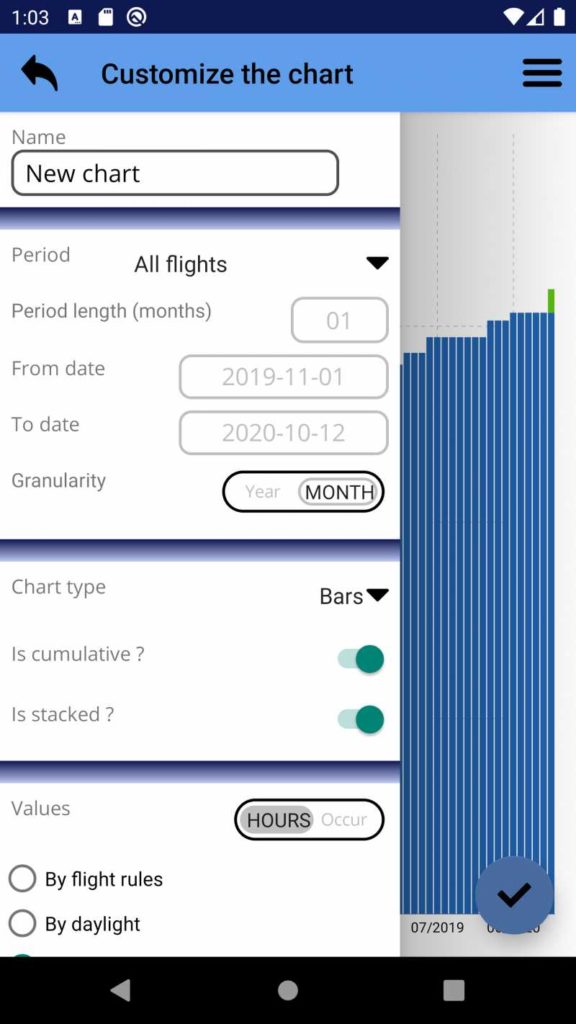Viewport: 576px width, 1024px height.
Task: Click the New chart name field
Action: coord(175,173)
